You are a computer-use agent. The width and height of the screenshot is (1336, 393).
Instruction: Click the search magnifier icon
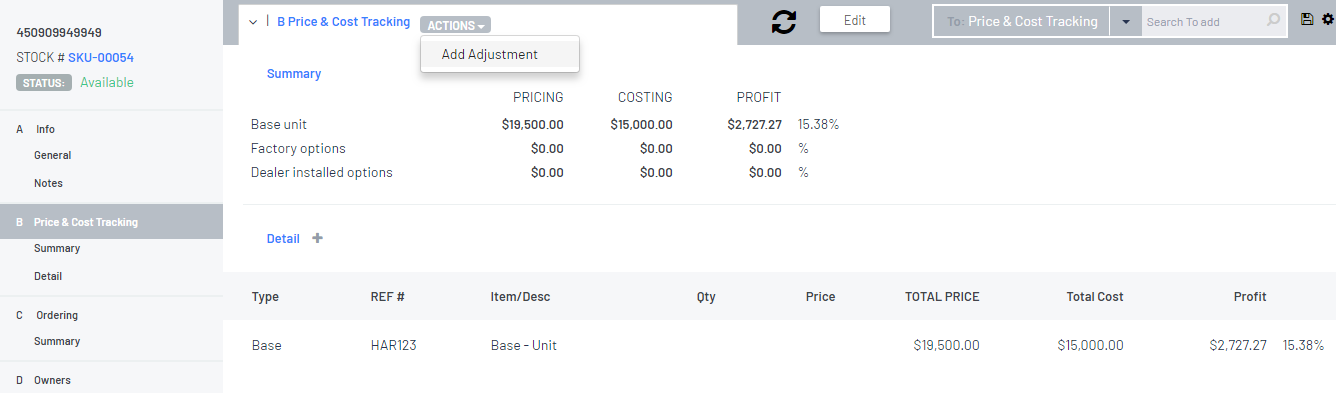click(x=1273, y=20)
